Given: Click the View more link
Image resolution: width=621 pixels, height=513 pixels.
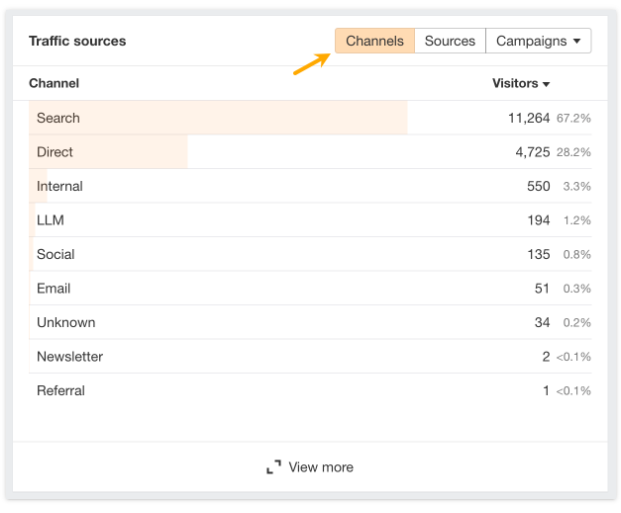Looking at the screenshot, I should (x=320, y=467).
